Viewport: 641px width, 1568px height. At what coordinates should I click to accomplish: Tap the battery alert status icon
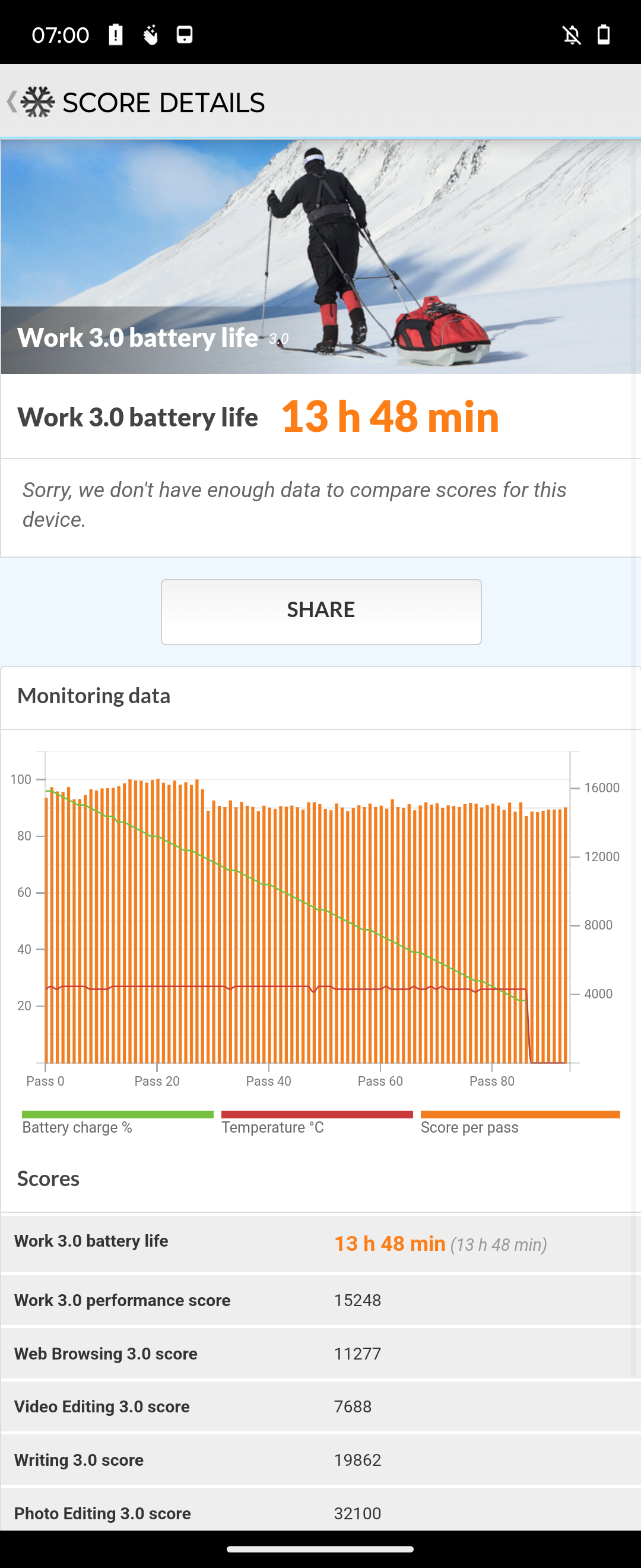click(116, 34)
